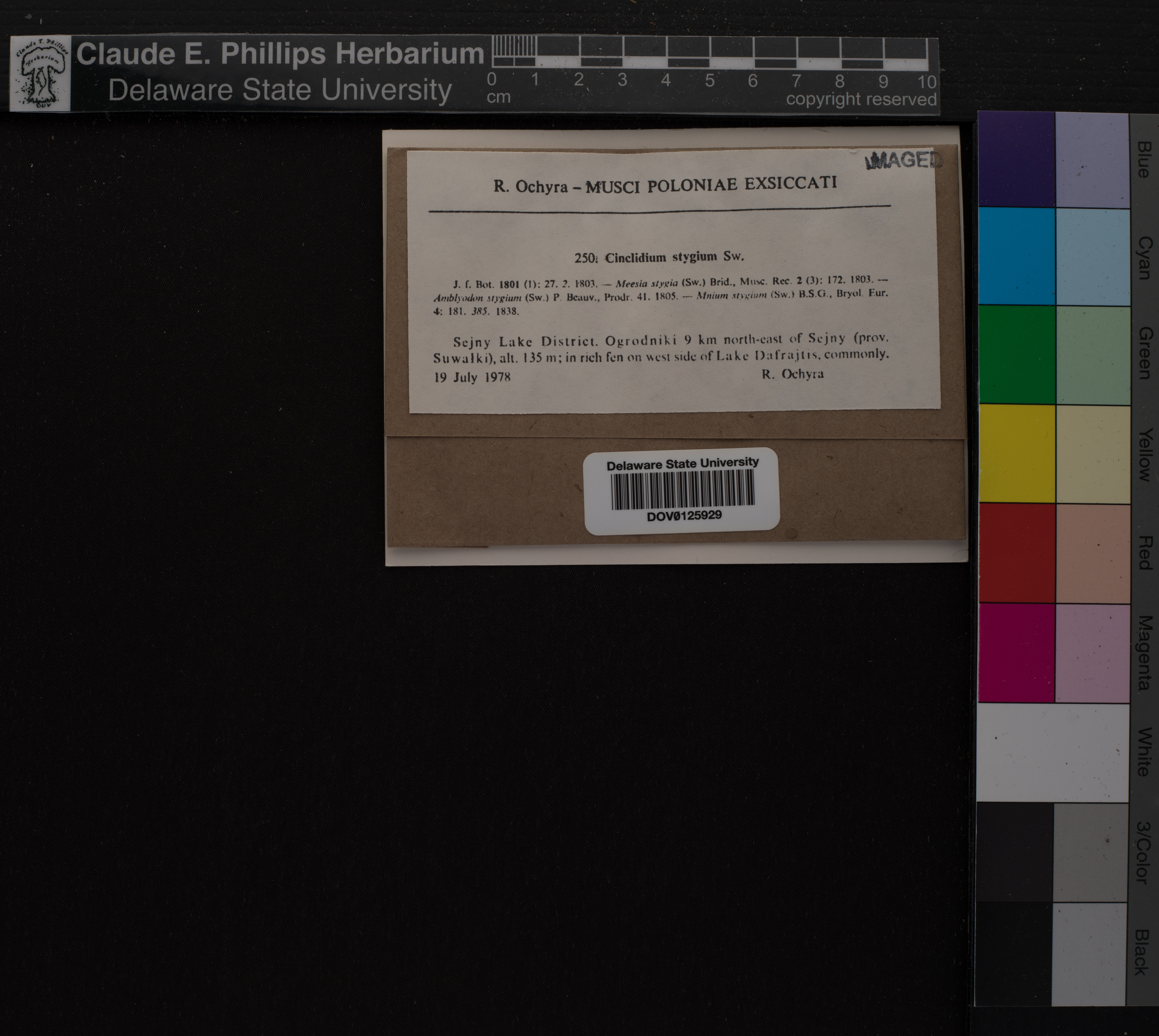This screenshot has height=1036, width=1159.
Task: Click the light lavender blue tint swatch
Action: (x=1092, y=160)
